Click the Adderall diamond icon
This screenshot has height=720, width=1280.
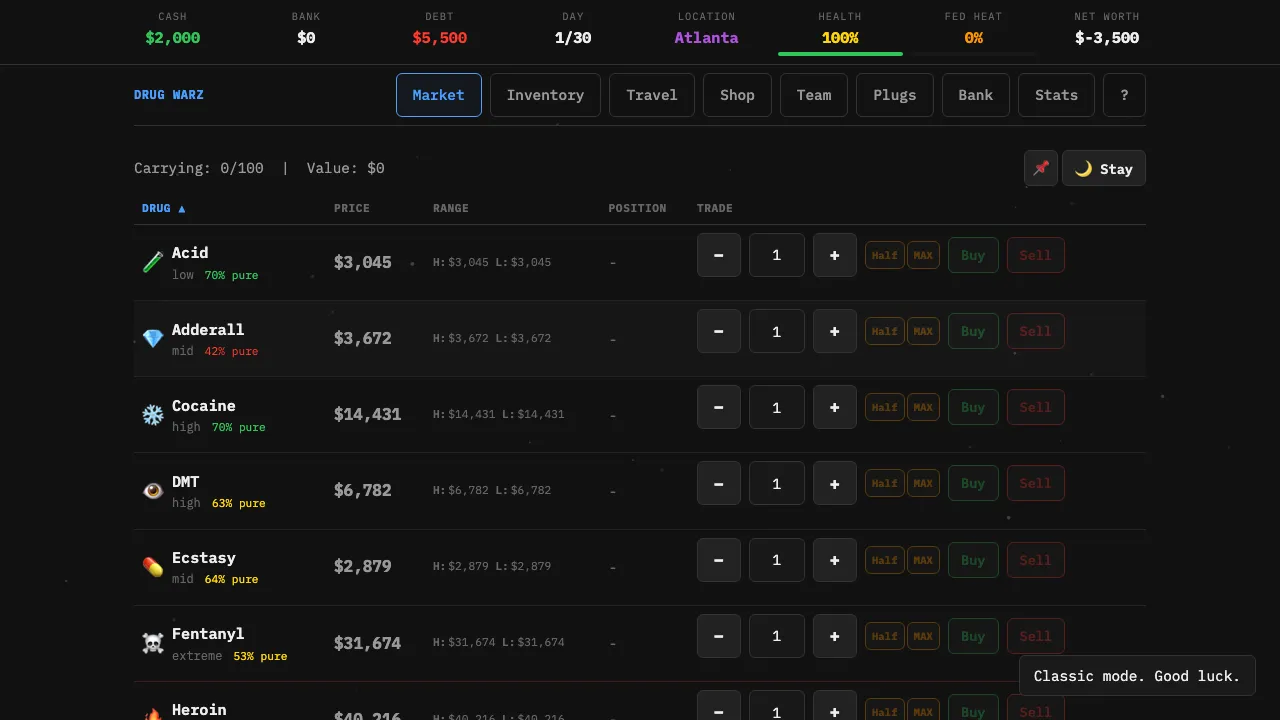click(153, 339)
